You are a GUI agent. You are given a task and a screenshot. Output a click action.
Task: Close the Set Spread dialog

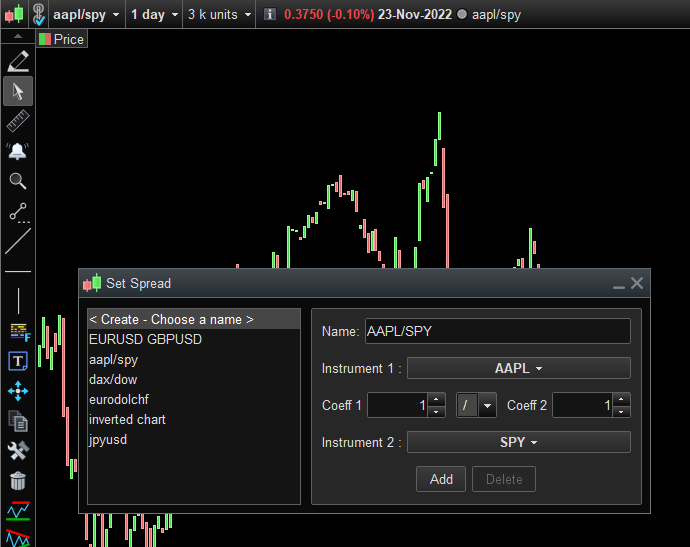pos(637,283)
